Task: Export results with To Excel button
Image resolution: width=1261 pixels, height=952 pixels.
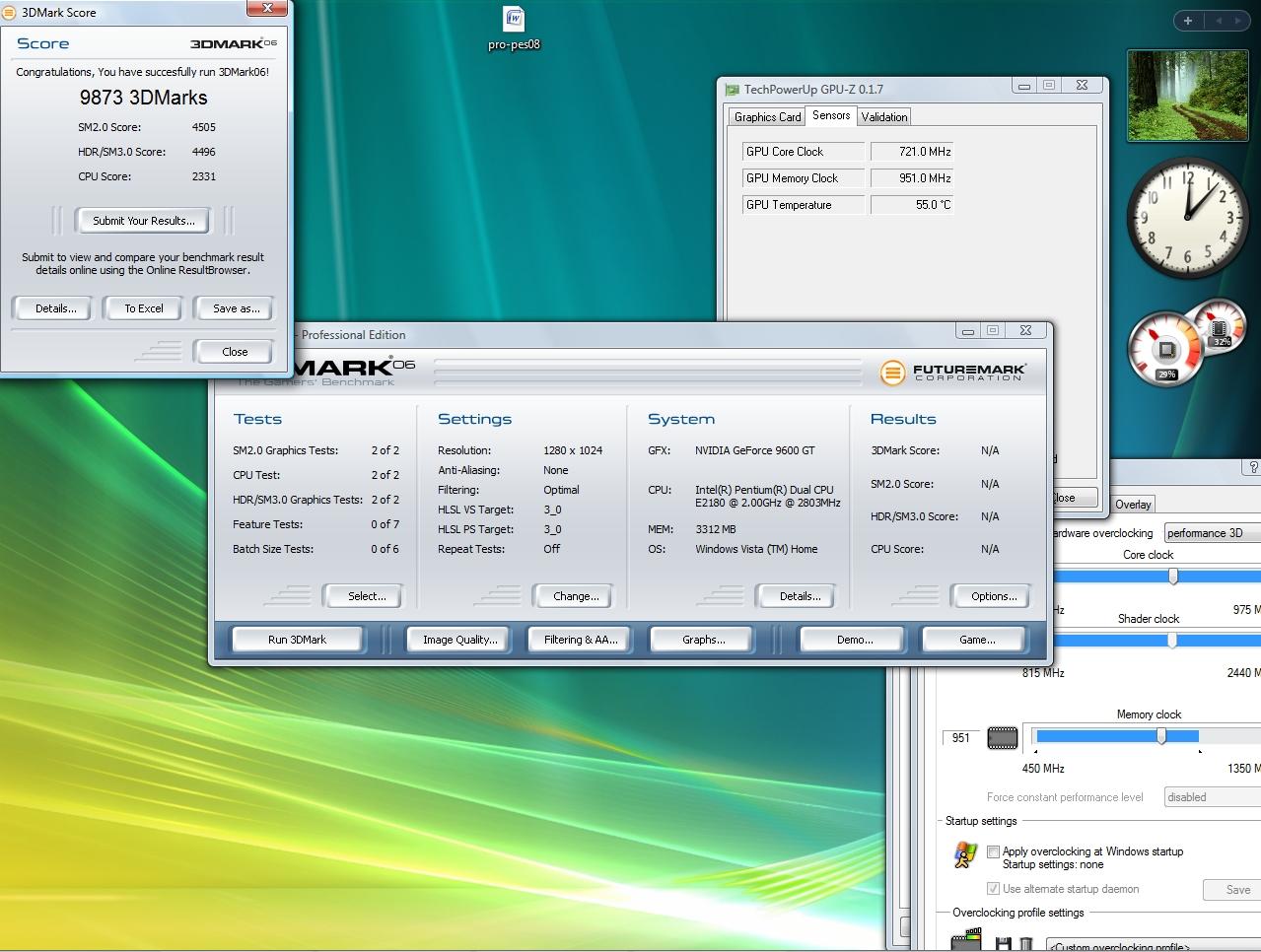Action: pos(144,308)
